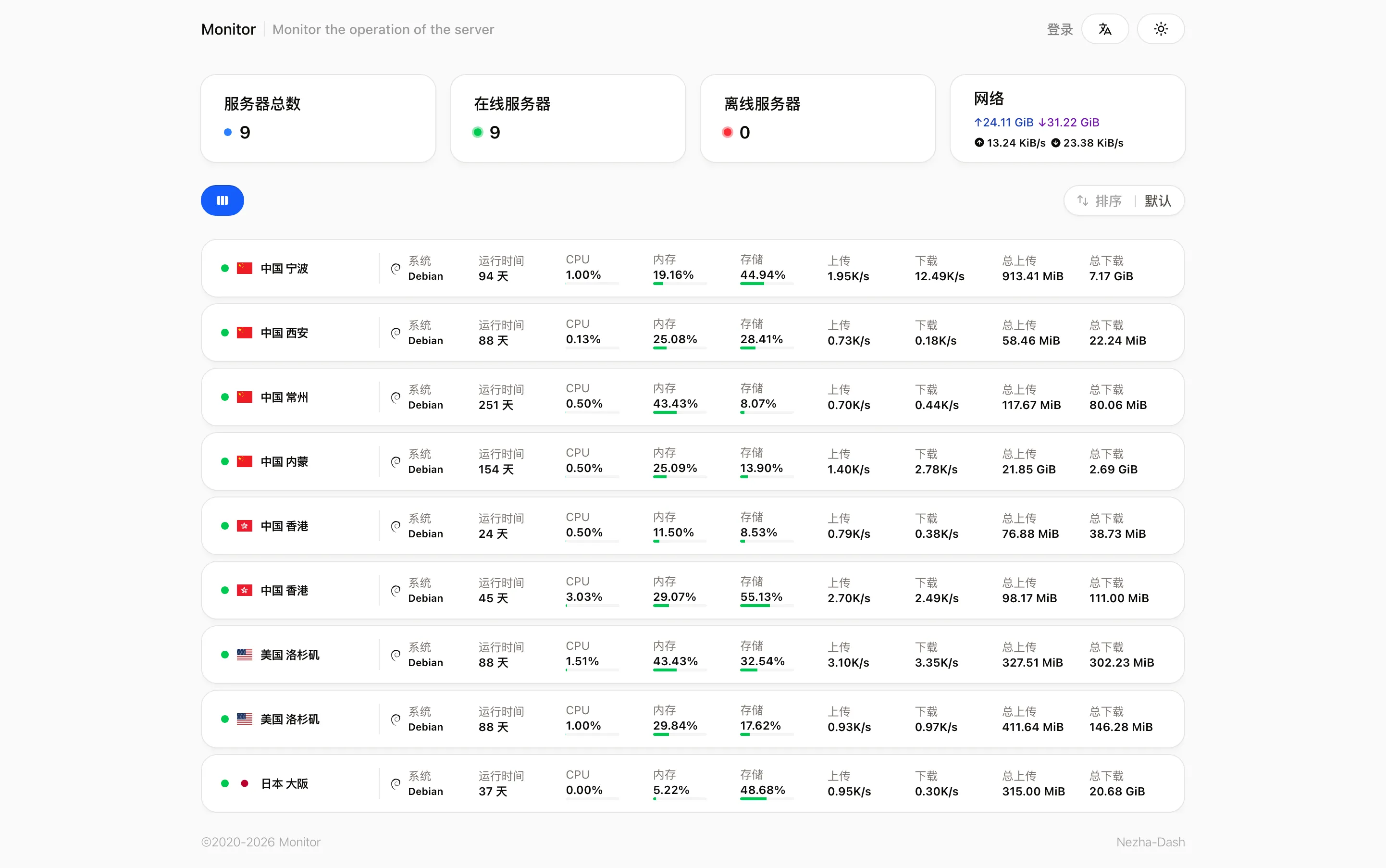The image size is (1386, 868).
Task: Click the China flag for 中国 常州
Action: tap(245, 397)
